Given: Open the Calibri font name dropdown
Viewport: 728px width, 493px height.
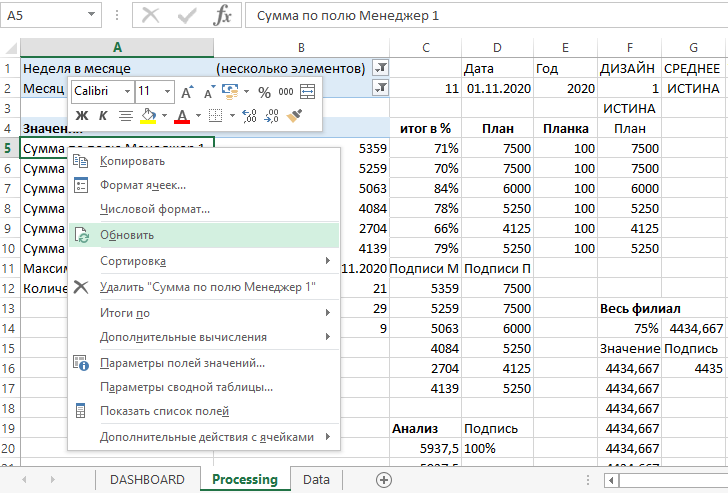Looking at the screenshot, I should point(125,91).
